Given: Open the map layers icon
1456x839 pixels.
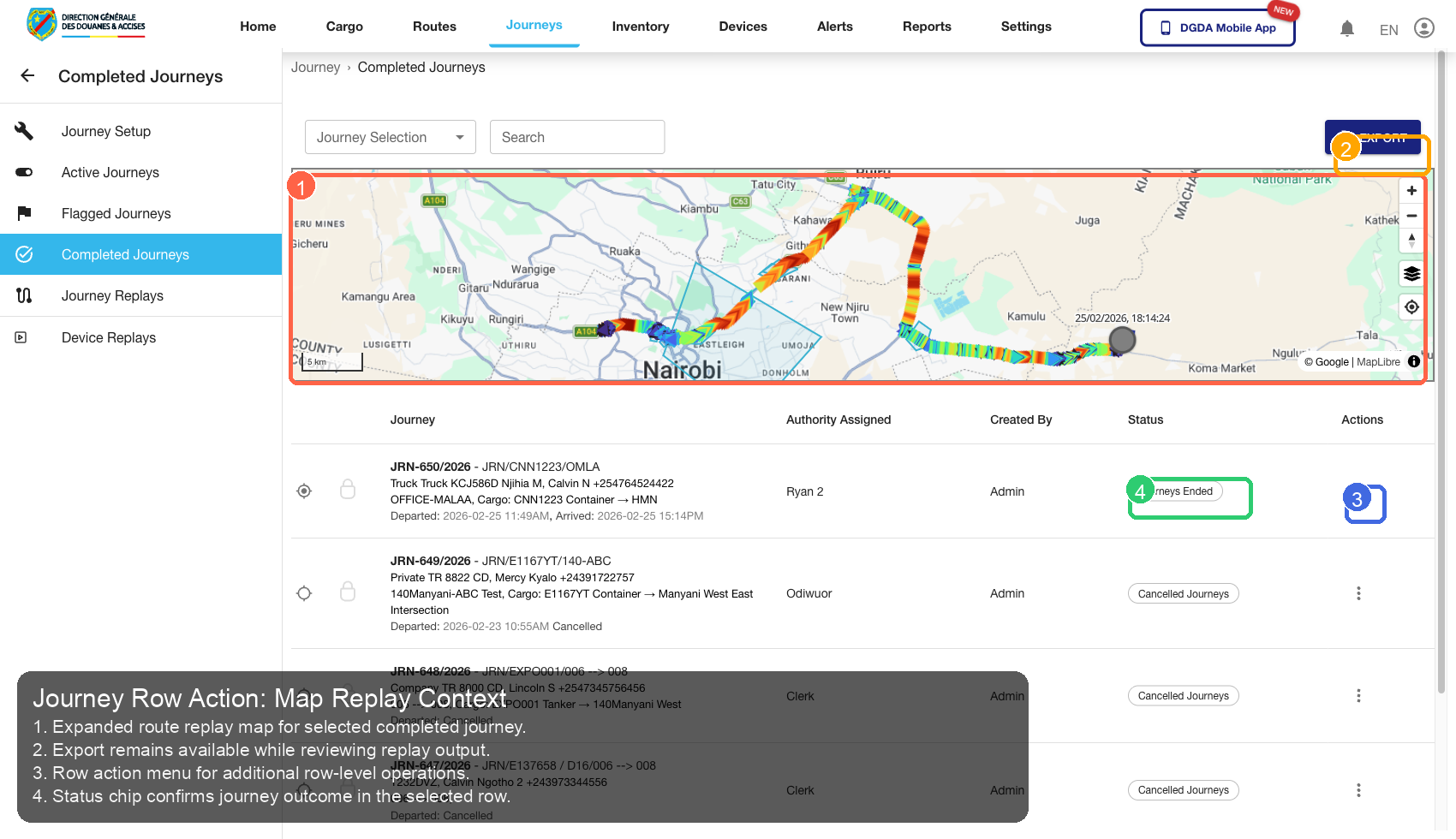Looking at the screenshot, I should (1411, 274).
